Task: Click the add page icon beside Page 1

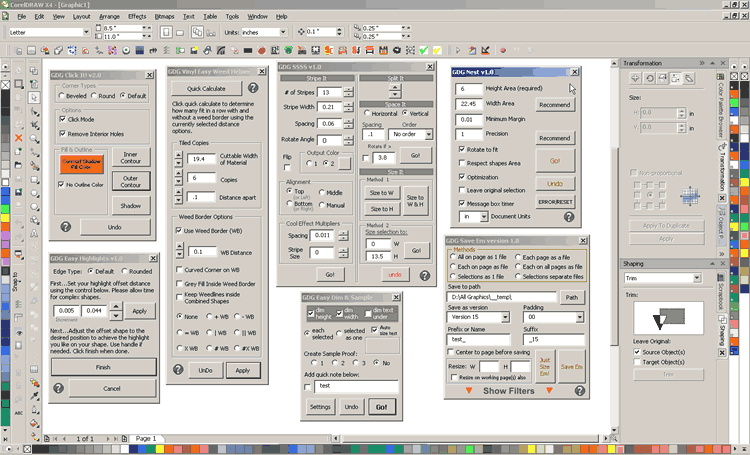Action: click(124, 438)
